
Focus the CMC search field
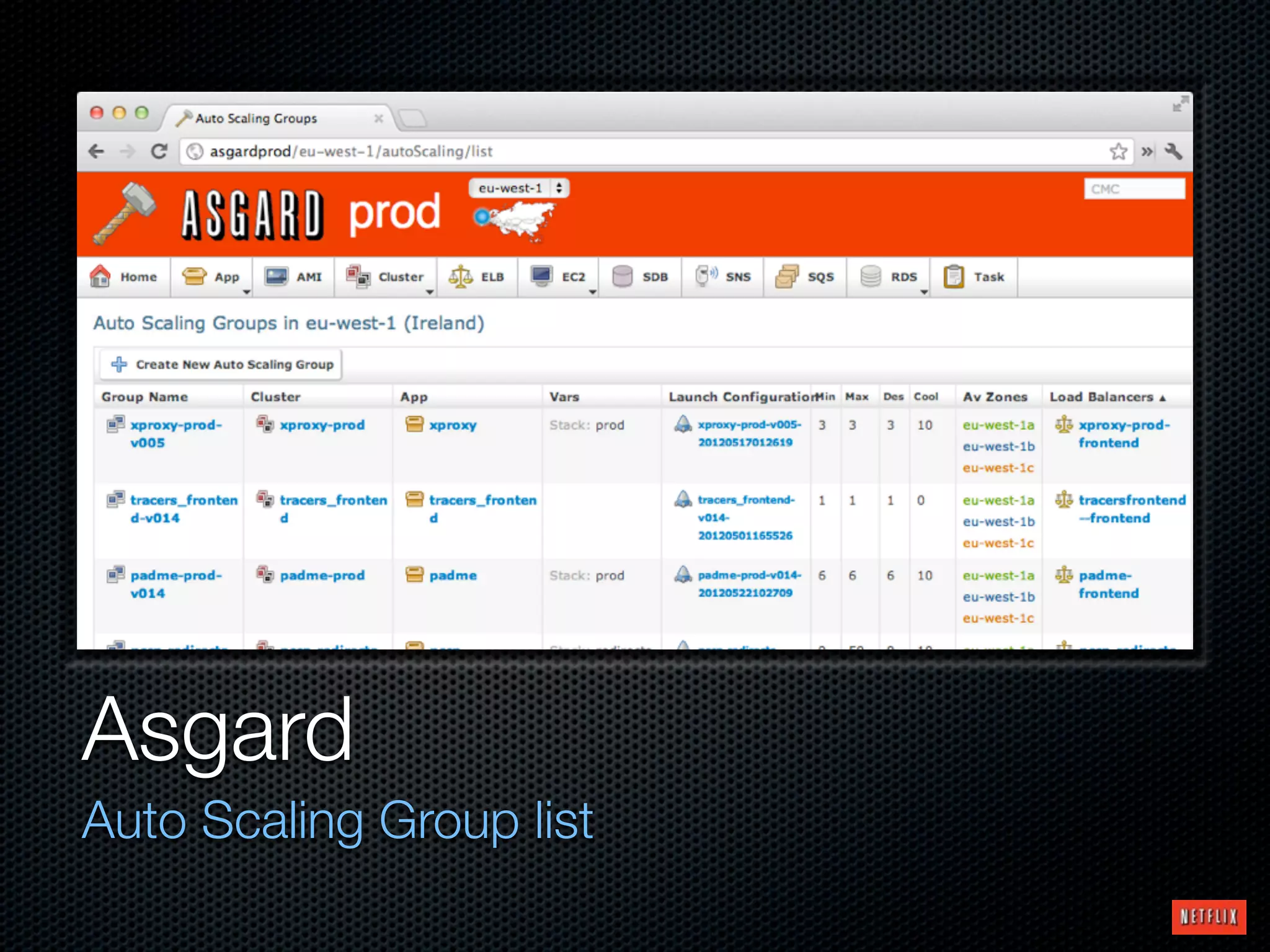click(x=1134, y=189)
